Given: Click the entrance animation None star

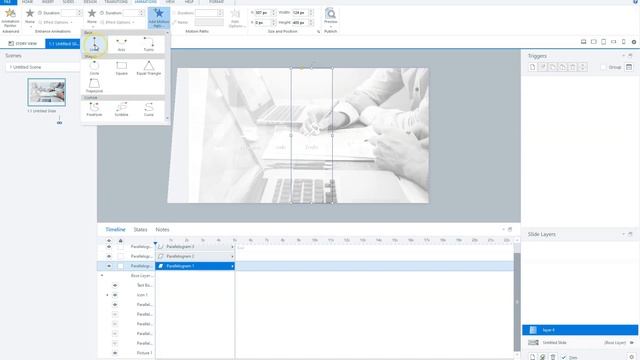Looking at the screenshot, I should 30,14.
